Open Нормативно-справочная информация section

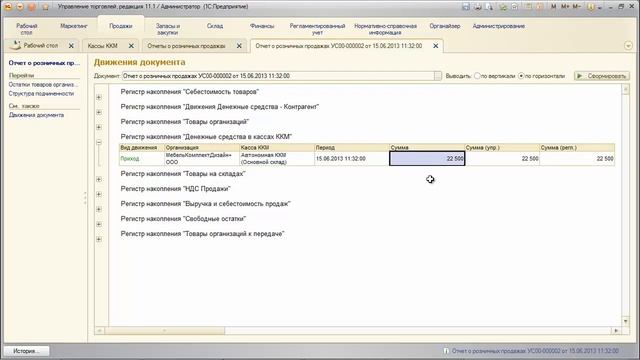tap(385, 29)
